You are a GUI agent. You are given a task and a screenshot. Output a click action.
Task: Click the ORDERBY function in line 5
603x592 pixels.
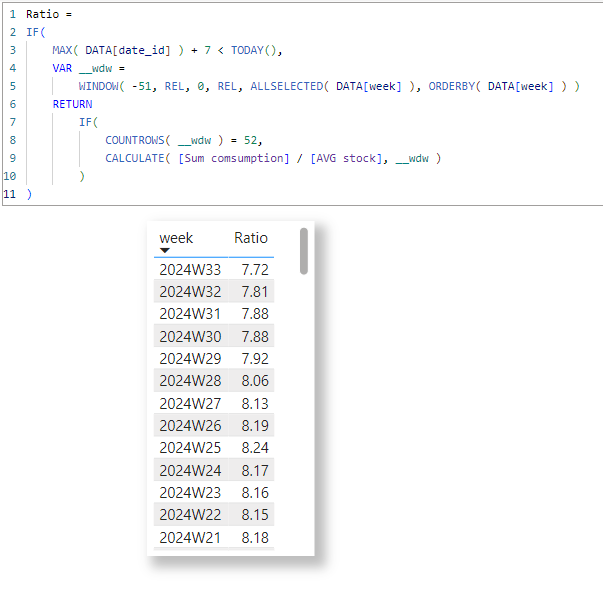451,86
